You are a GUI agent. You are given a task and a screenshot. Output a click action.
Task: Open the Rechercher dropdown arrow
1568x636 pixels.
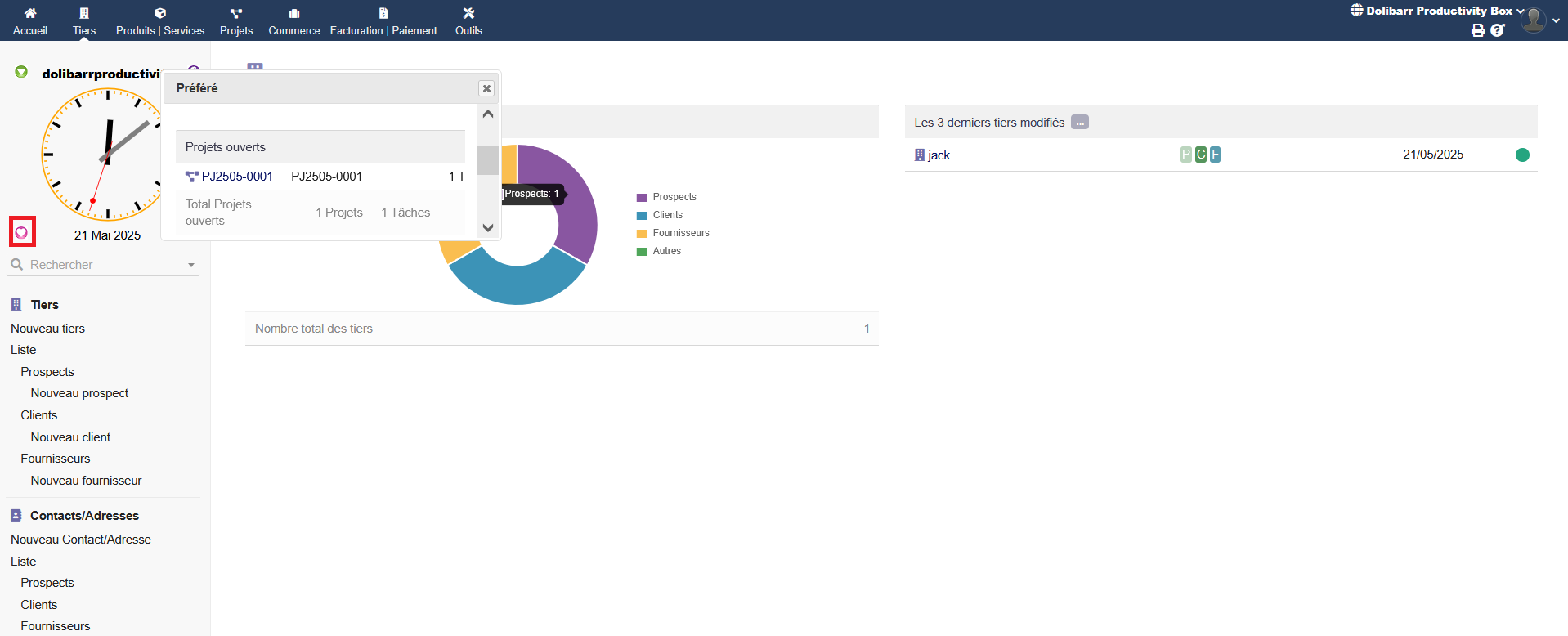[x=191, y=265]
